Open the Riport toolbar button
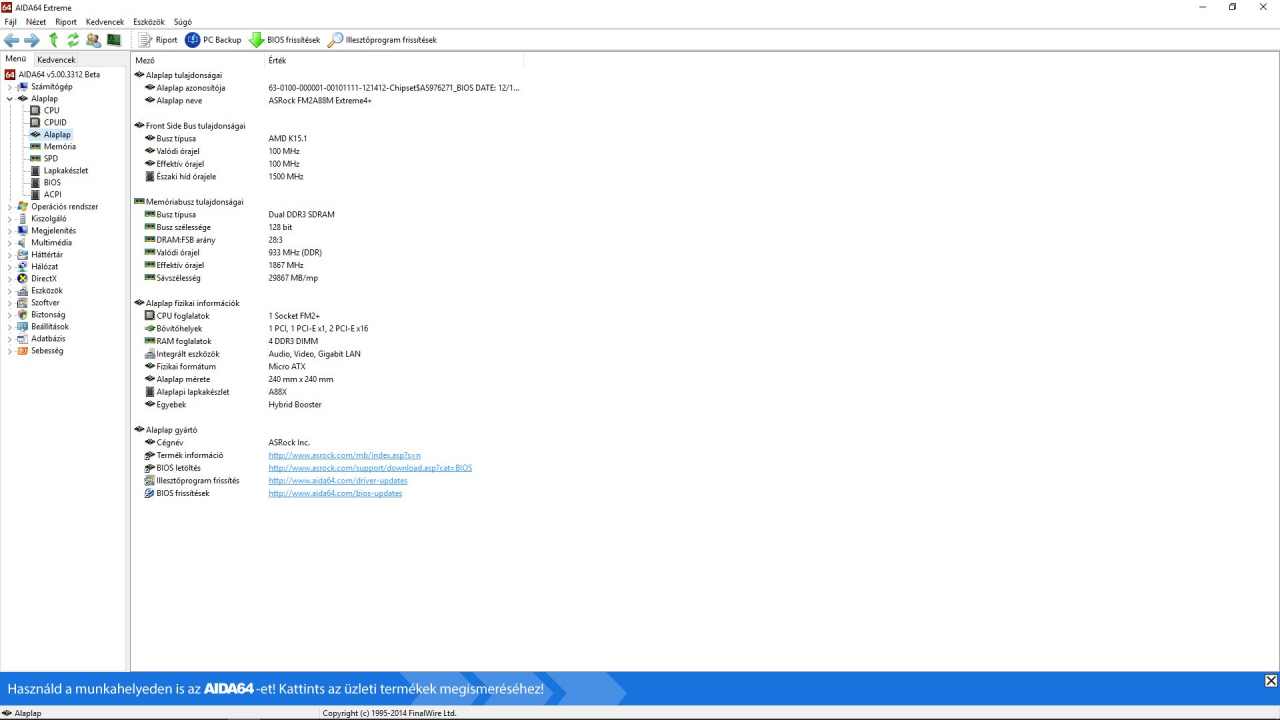1280x720 pixels. pyautogui.click(x=158, y=40)
